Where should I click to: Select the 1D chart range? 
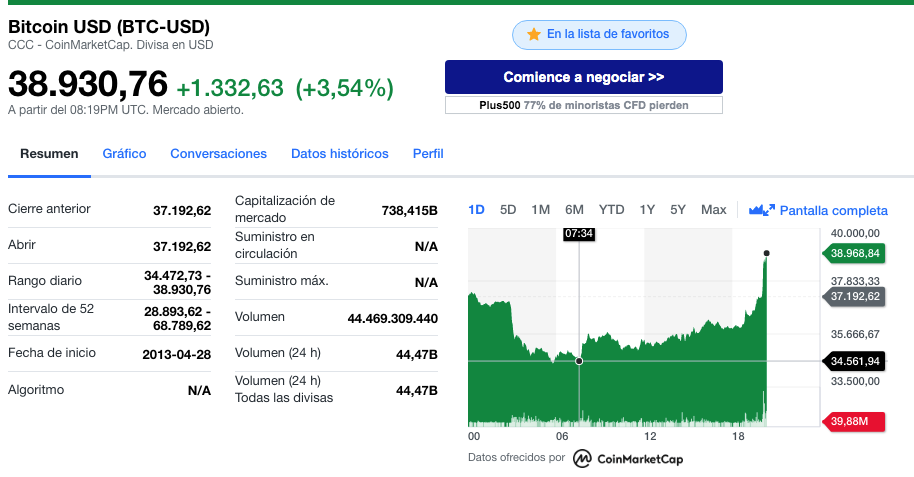click(476, 210)
